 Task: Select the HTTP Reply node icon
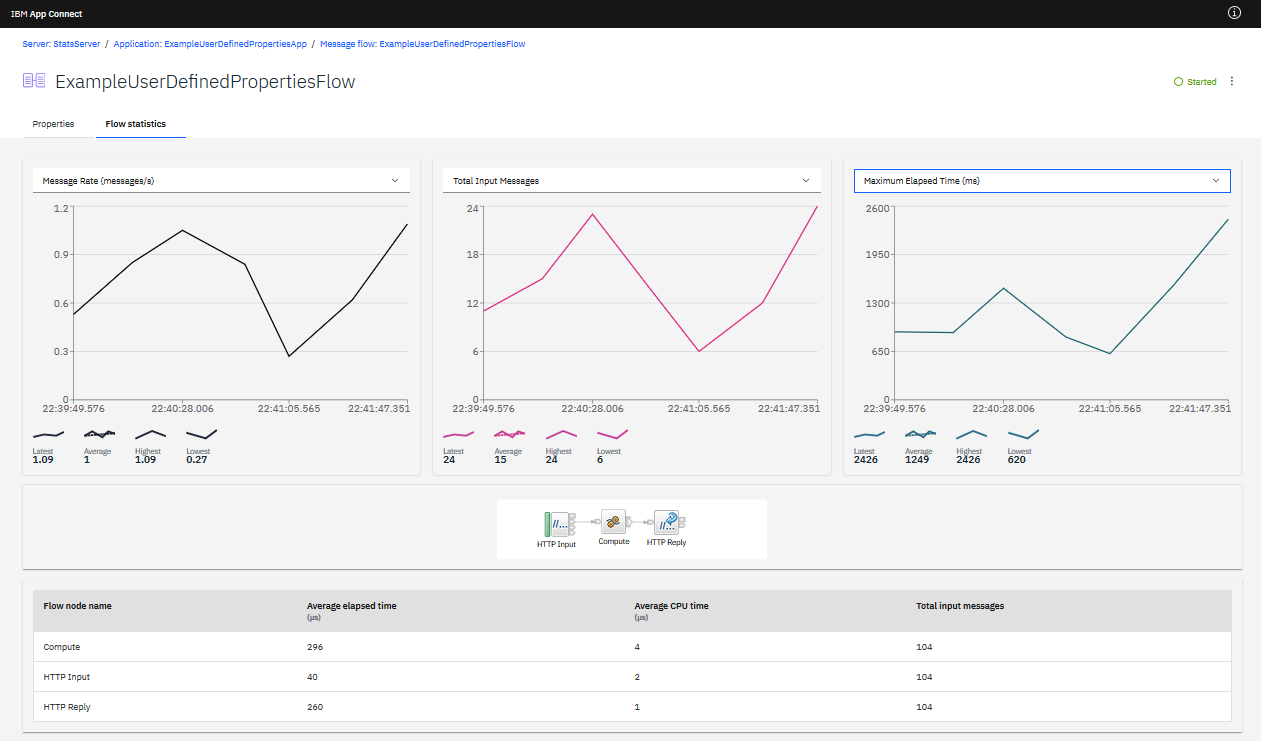coord(667,522)
